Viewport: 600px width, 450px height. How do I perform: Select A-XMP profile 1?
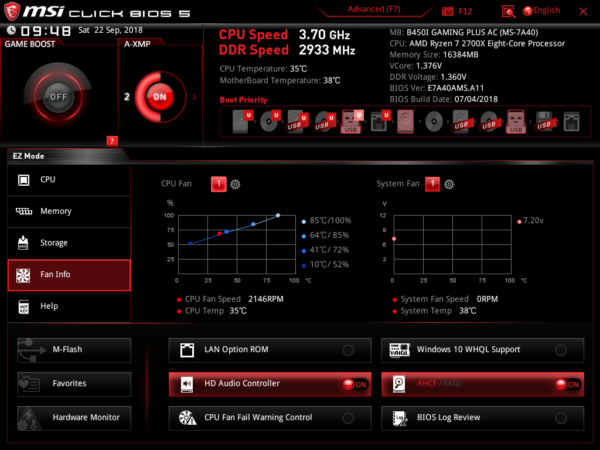pos(194,97)
